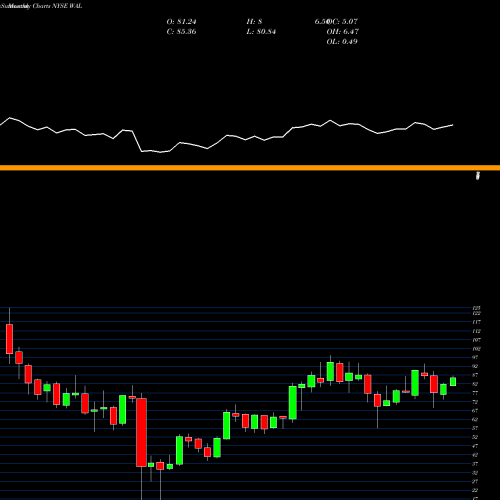Click the 37 price axis label

(x=475, y=464)
